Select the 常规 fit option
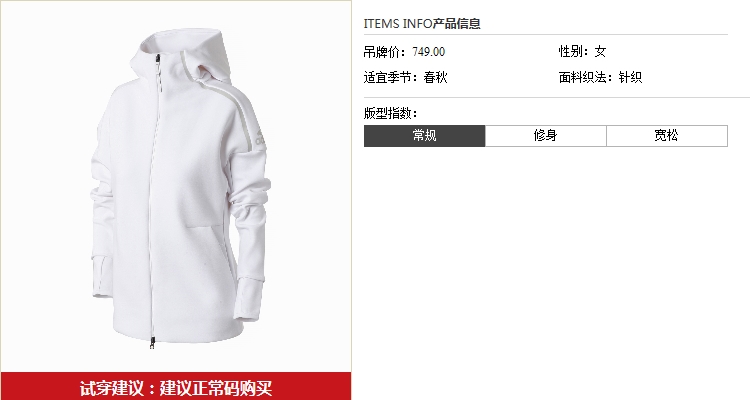This screenshot has height=400, width=750. point(424,136)
